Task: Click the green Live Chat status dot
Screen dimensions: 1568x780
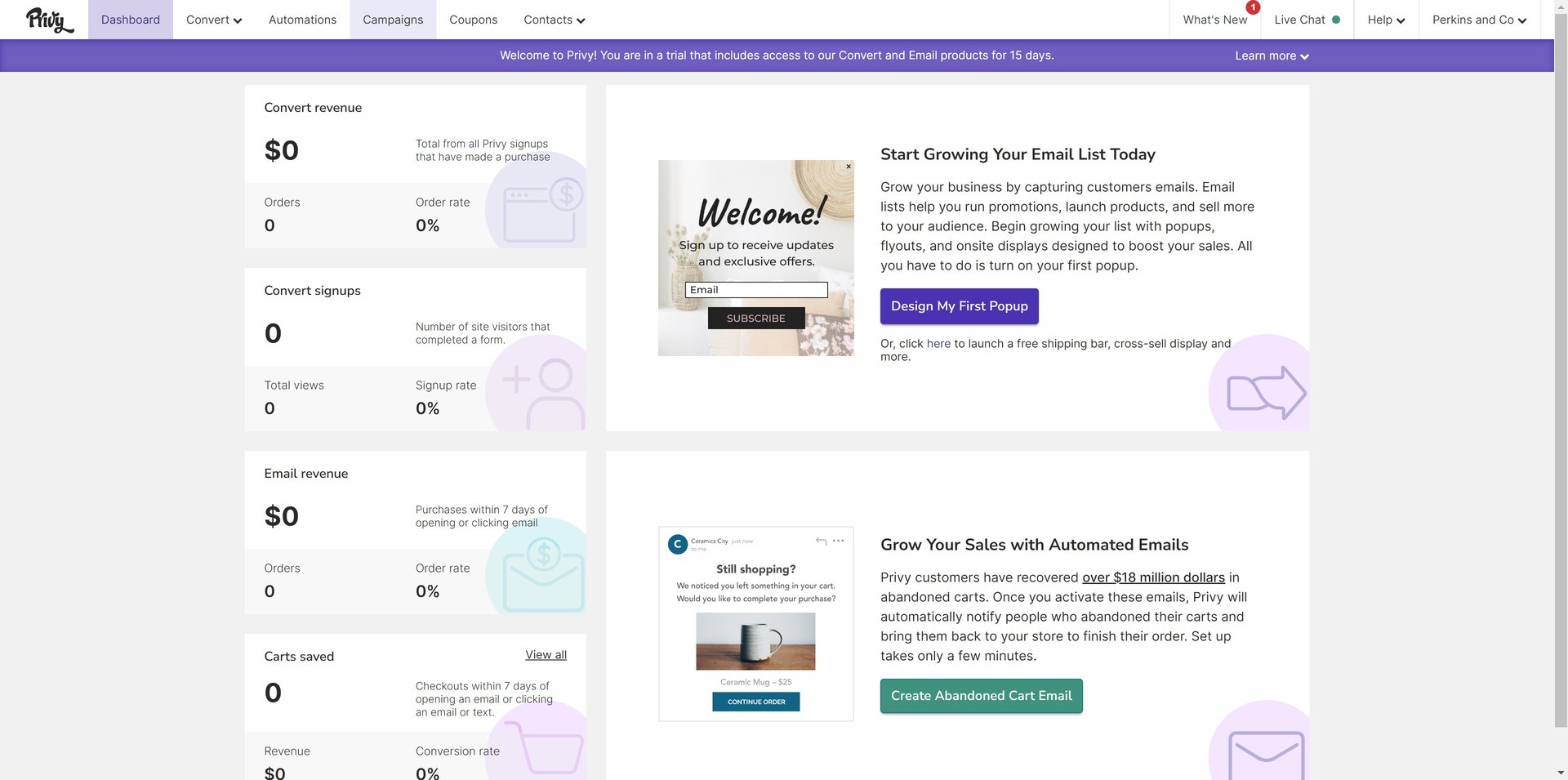Action: tap(1336, 20)
